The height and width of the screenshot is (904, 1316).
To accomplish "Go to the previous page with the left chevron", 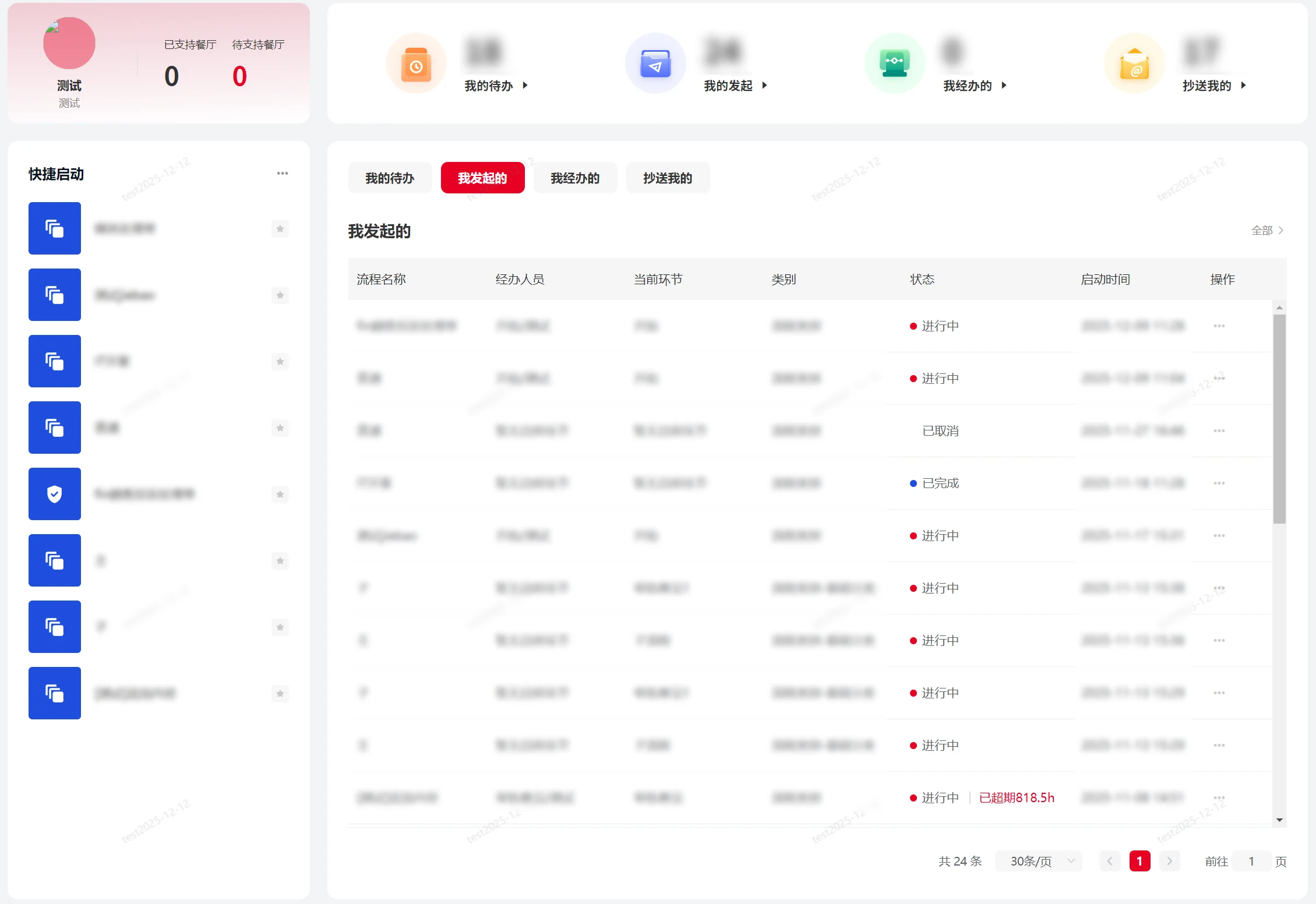I will click(1110, 861).
